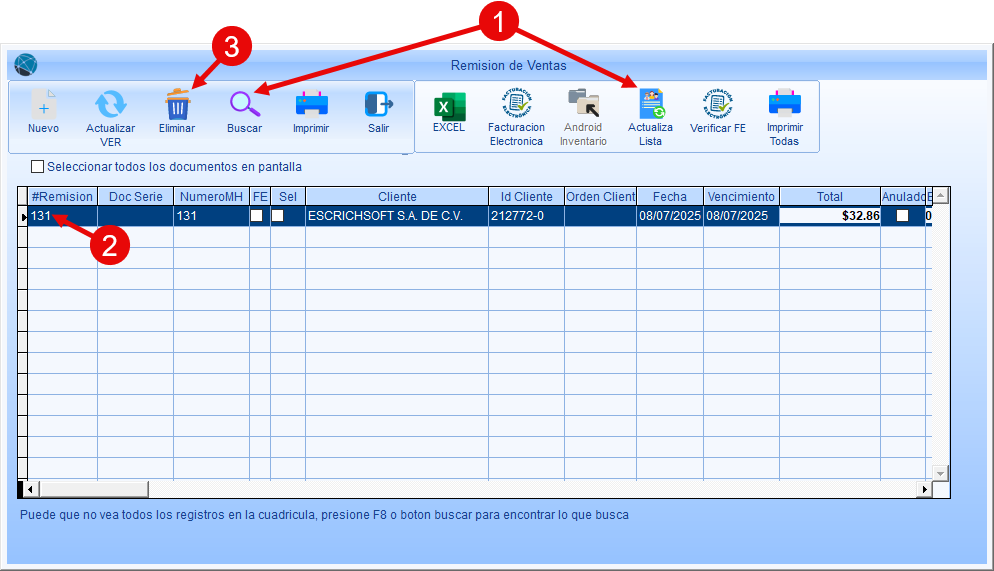Click the horizontal scrollbar right arrow
The height and width of the screenshot is (571, 994).
pyautogui.click(x=924, y=489)
